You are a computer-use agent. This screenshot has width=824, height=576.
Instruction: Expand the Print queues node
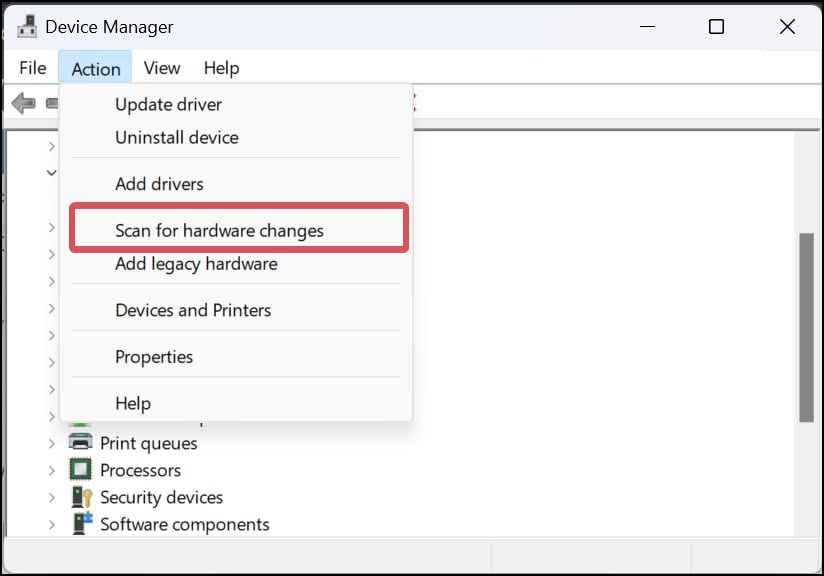(52, 443)
